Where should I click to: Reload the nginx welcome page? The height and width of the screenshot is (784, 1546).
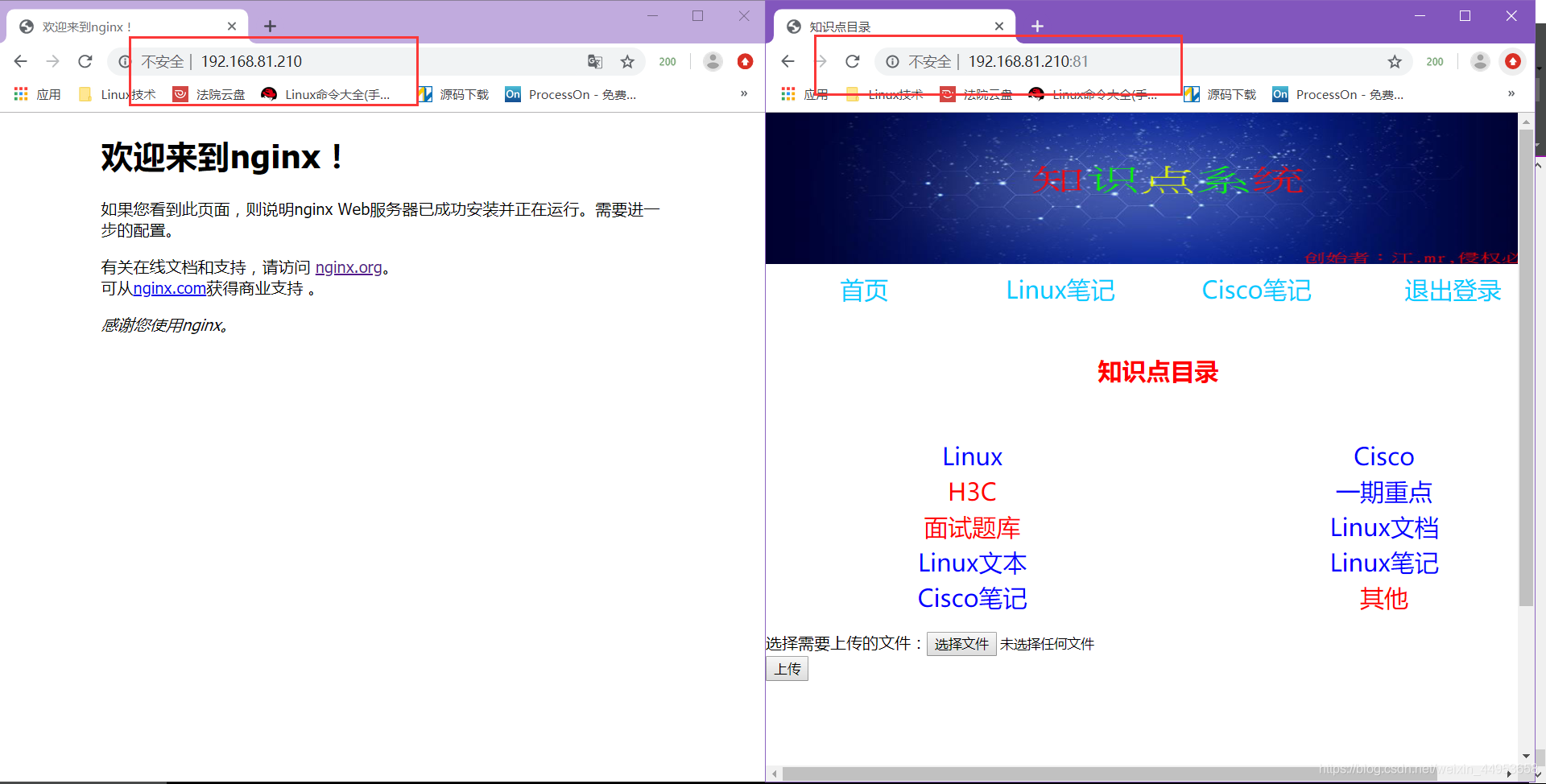[x=85, y=61]
